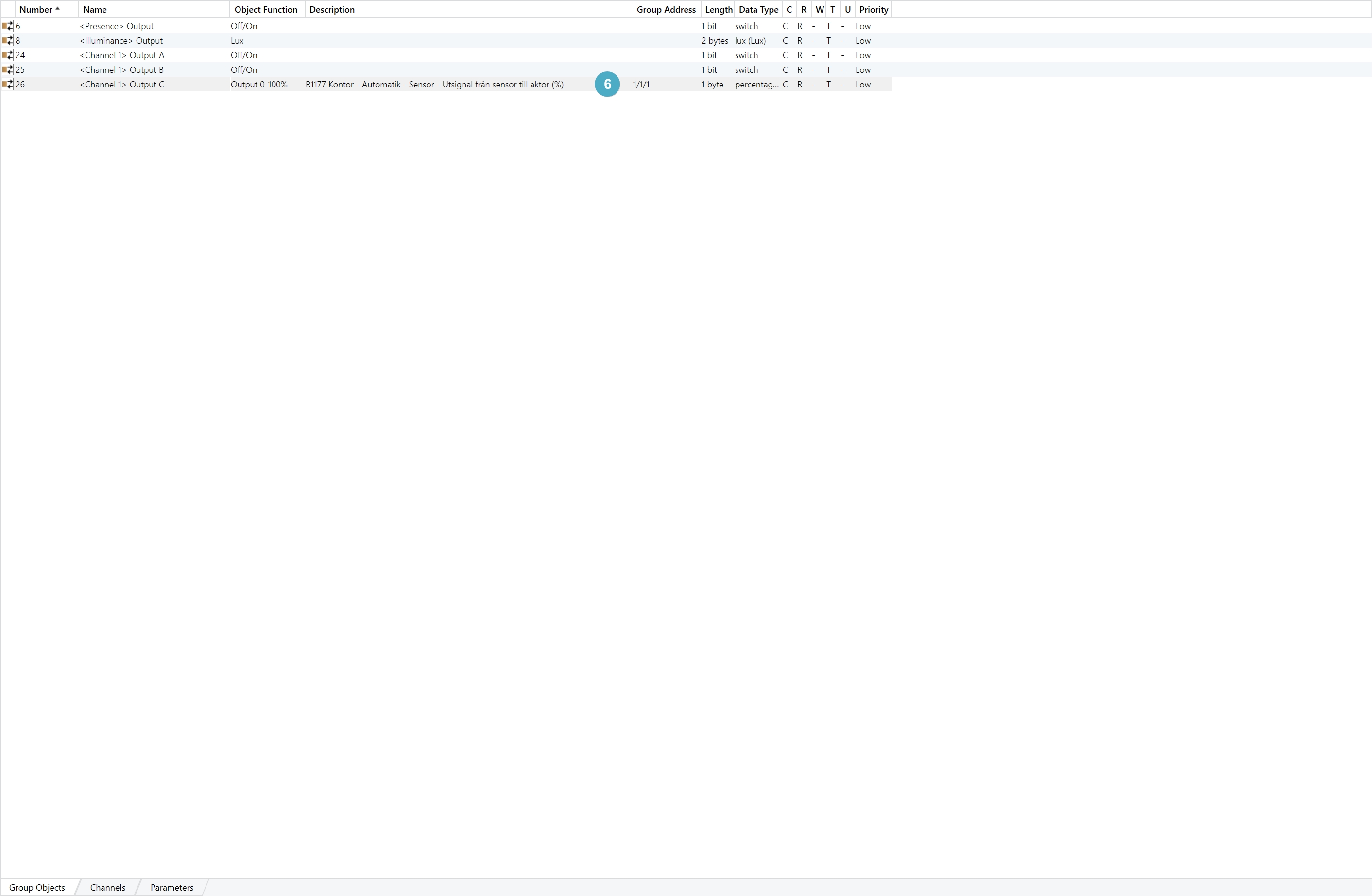This screenshot has height=896, width=1372.
Task: Sort by the Name column header
Action: 95,9
